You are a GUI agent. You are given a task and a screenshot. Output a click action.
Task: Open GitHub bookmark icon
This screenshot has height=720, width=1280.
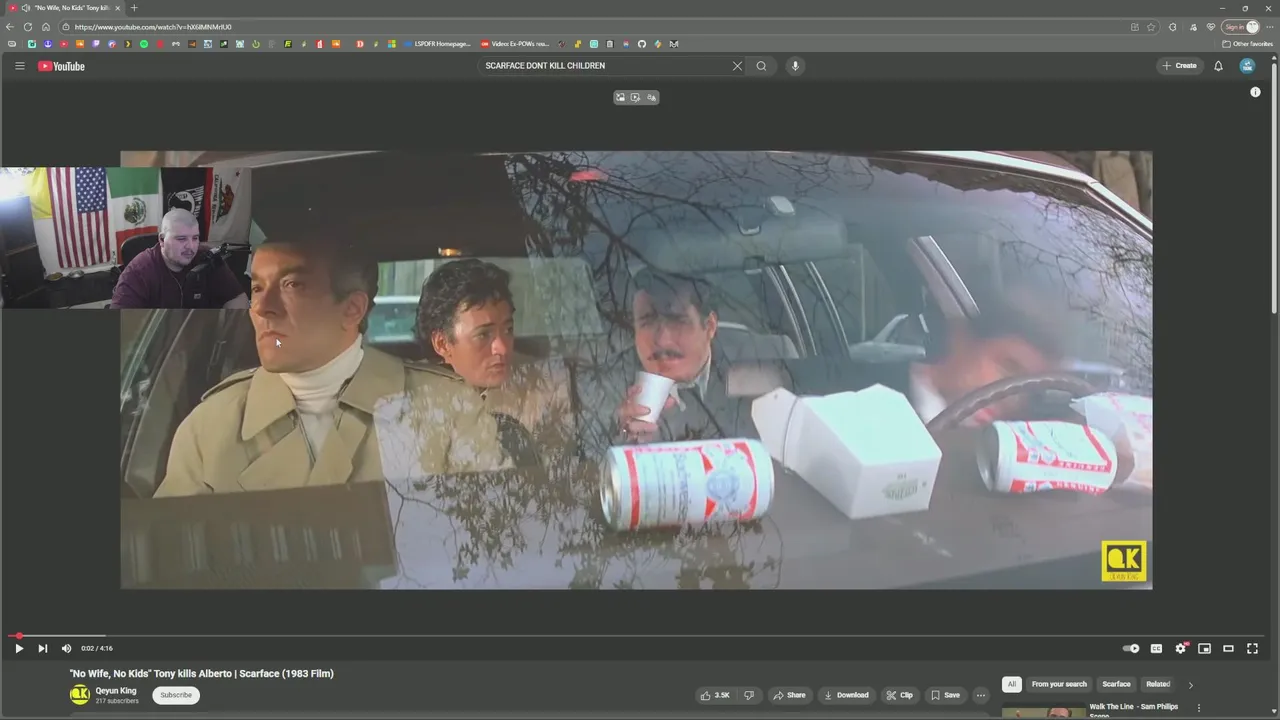coord(642,44)
